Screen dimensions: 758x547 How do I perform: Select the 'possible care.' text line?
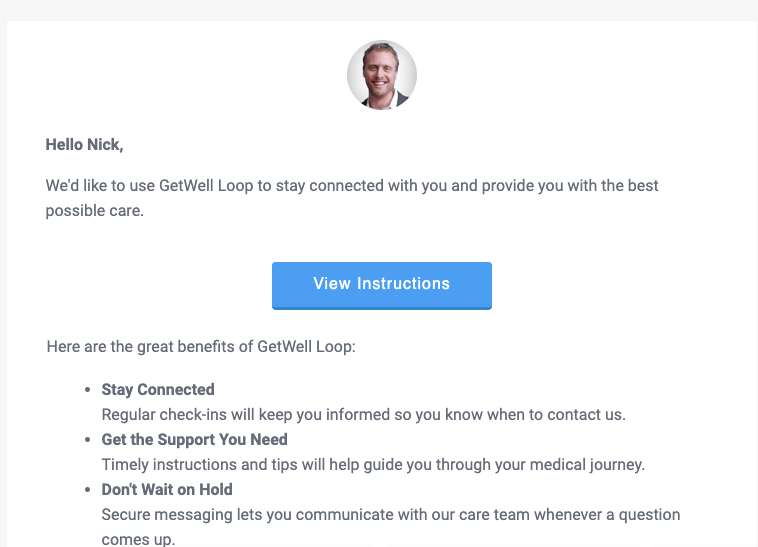(x=95, y=211)
